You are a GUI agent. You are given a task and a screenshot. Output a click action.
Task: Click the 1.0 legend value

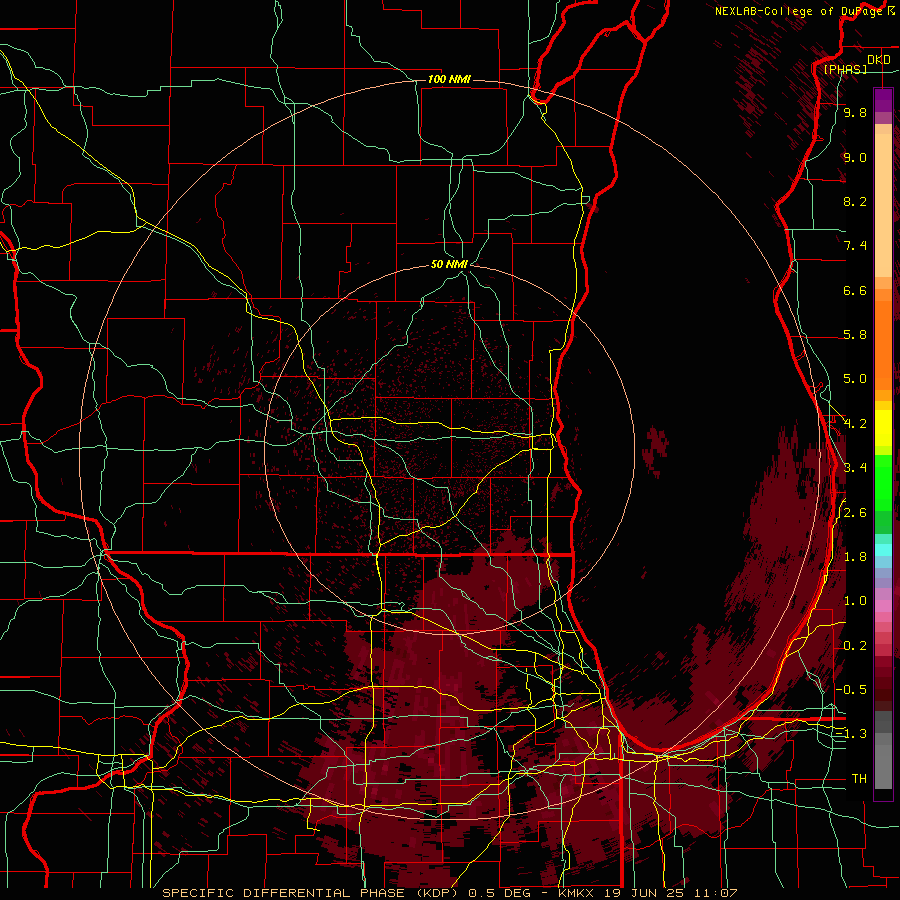(855, 601)
